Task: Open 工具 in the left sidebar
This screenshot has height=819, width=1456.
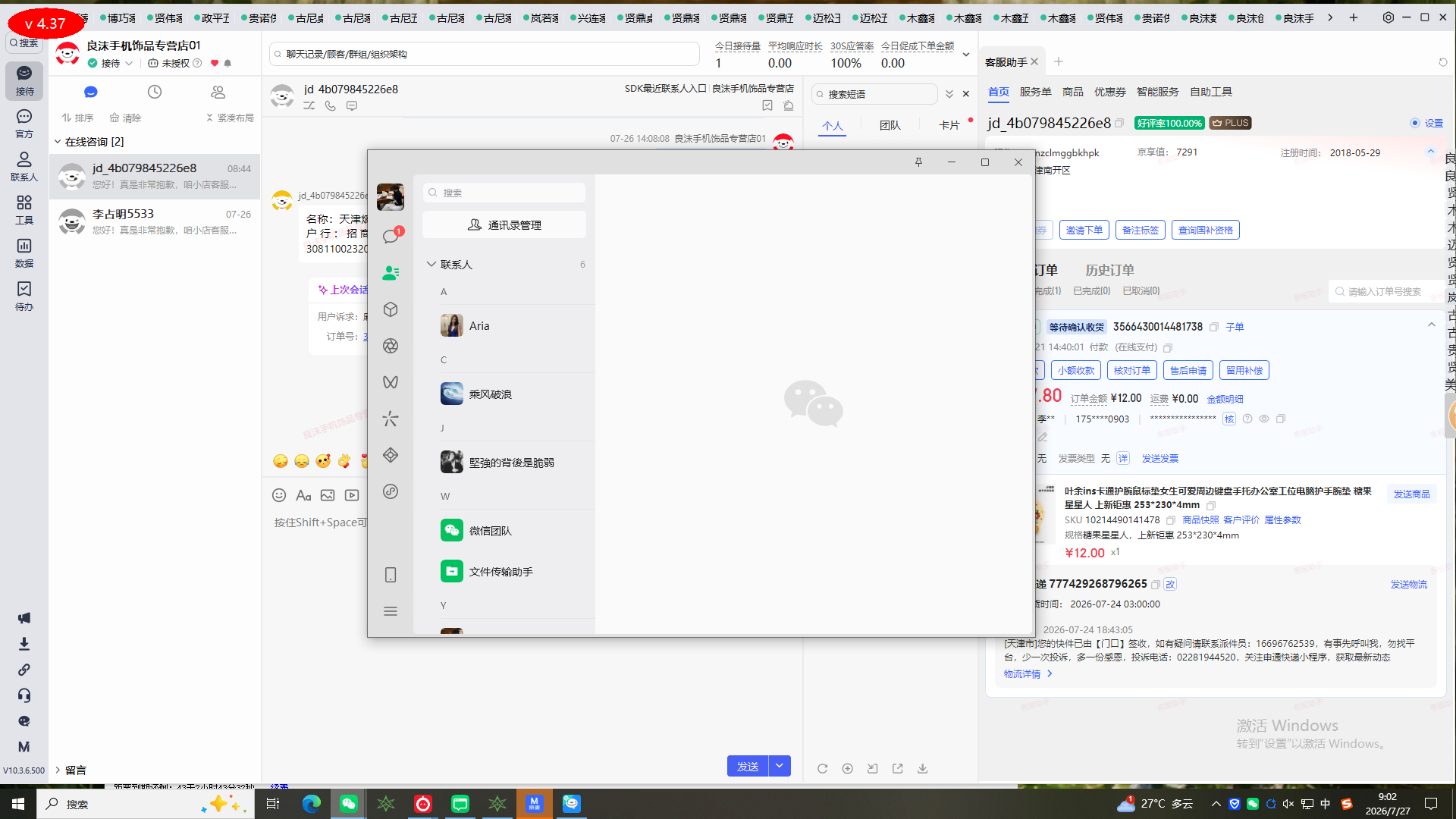Action: point(24,210)
